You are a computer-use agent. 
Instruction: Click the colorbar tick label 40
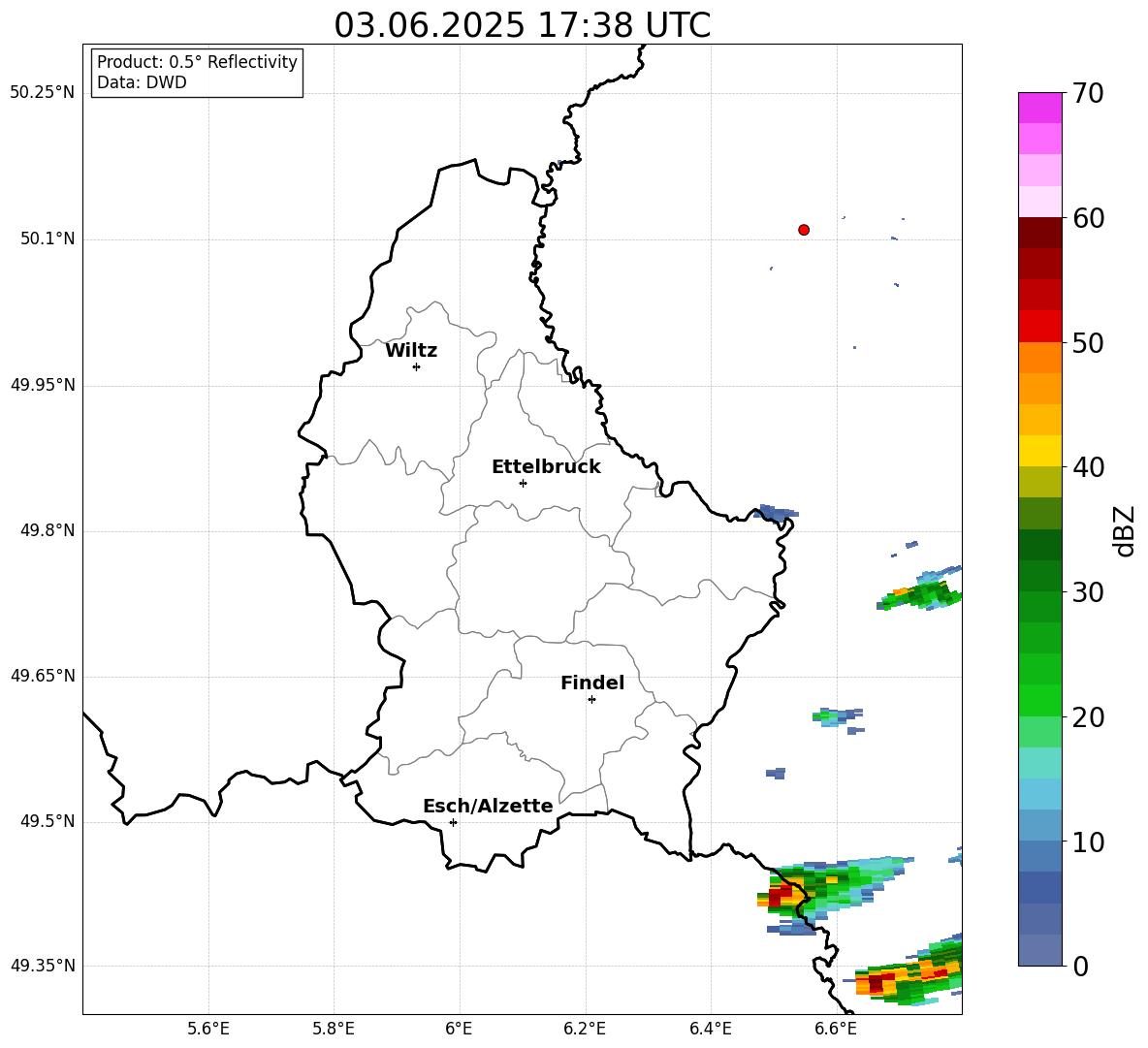1088,467
